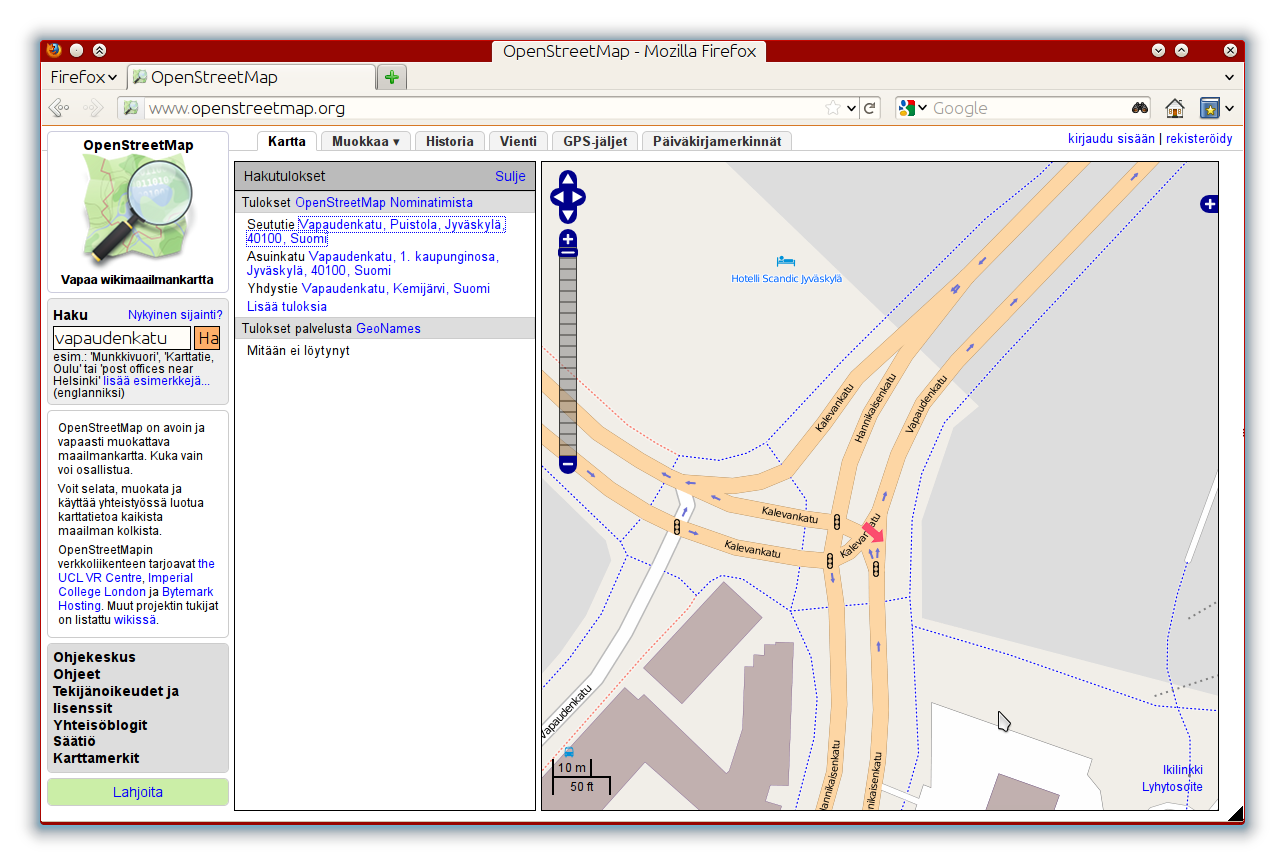
Task: Switch to the Historia tab
Action: tap(450, 141)
